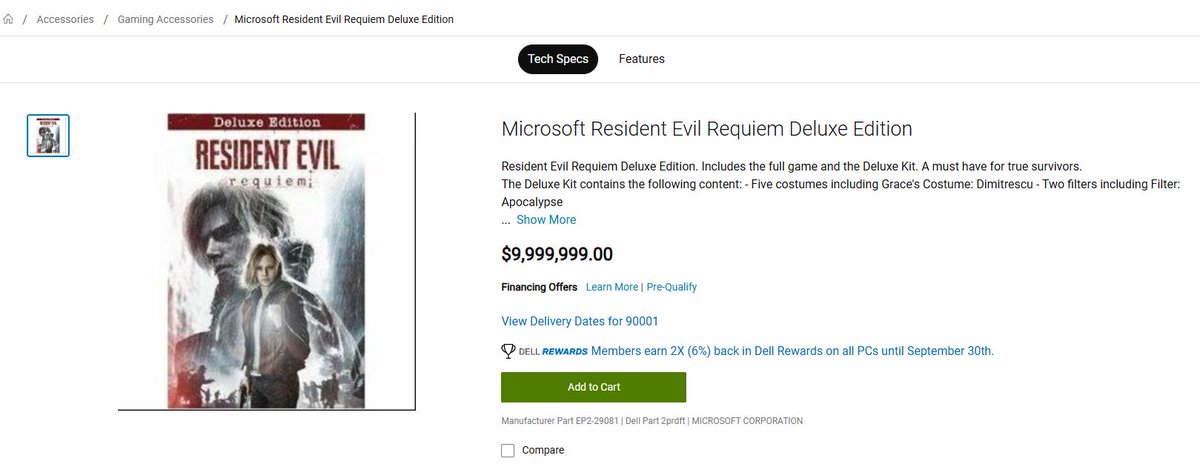Viewport: 1200px width, 464px height.
Task: Go to the home page via breadcrumb icon
Action: point(8,19)
